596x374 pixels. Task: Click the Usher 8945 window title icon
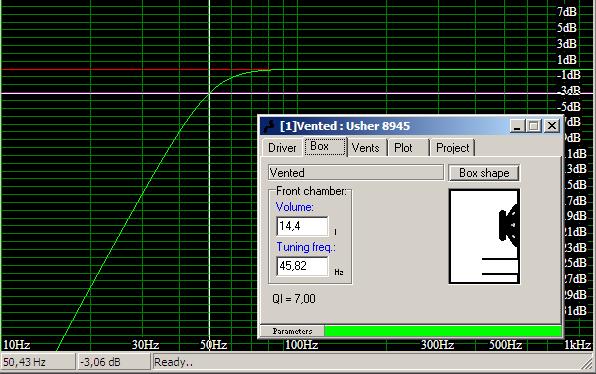click(x=269, y=126)
